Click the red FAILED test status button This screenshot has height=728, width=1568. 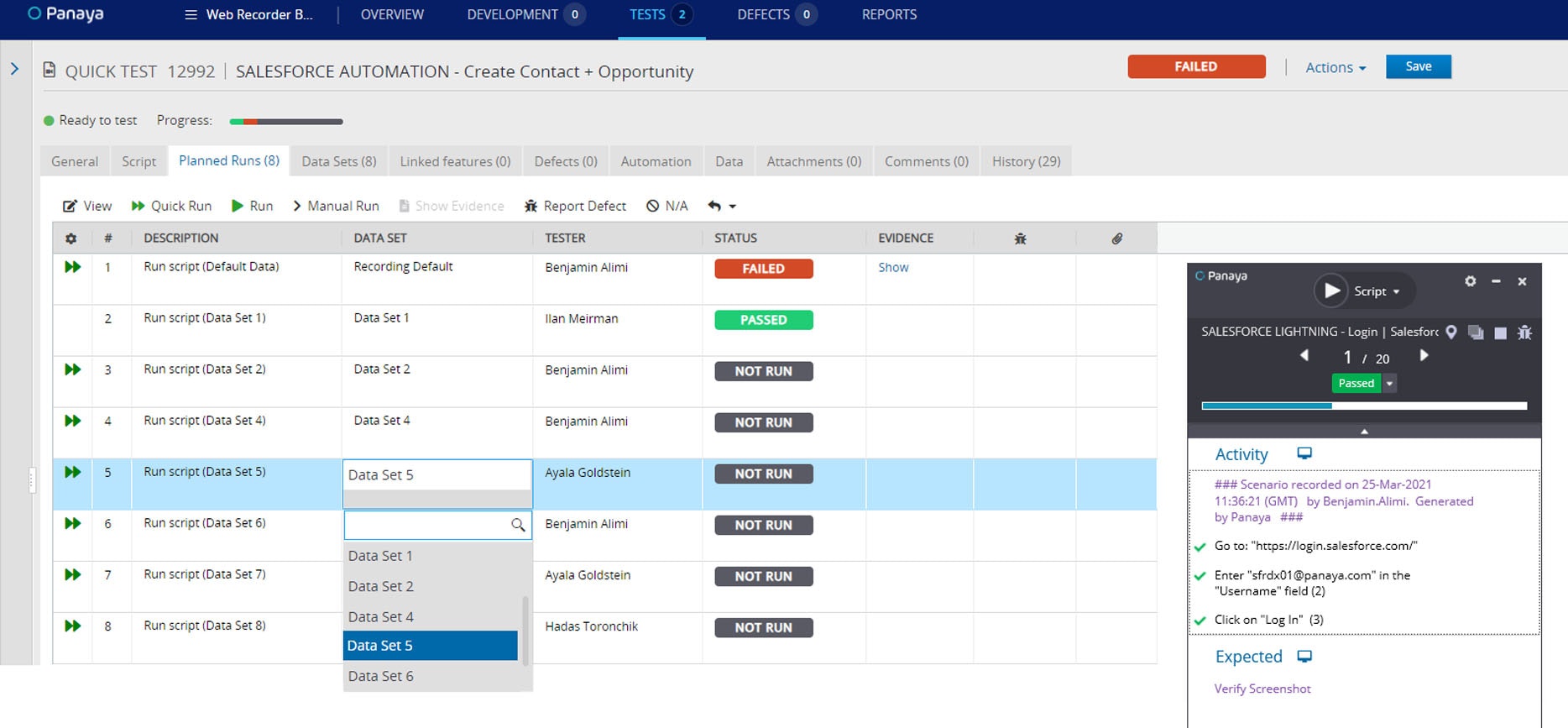[1196, 66]
